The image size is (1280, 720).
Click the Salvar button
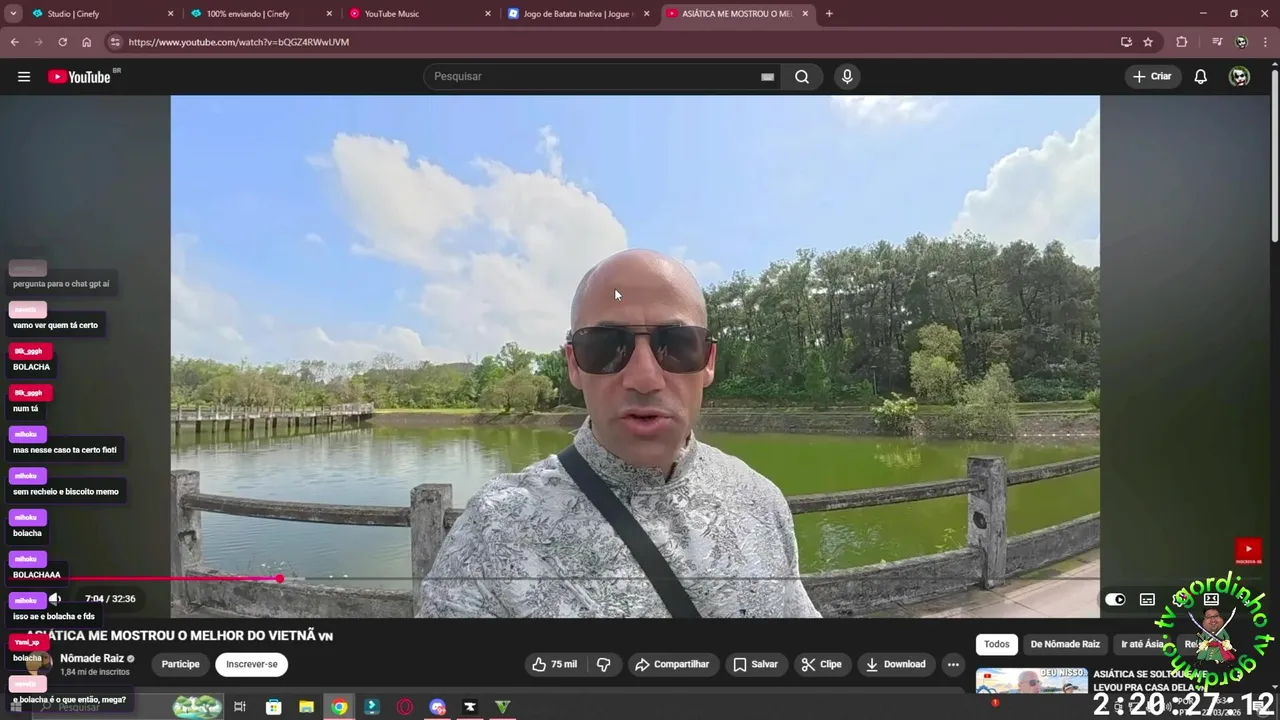(x=755, y=664)
